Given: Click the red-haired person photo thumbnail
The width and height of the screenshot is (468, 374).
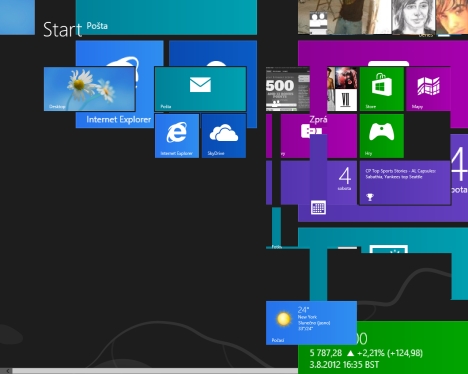Looking at the screenshot, I should point(452,17).
